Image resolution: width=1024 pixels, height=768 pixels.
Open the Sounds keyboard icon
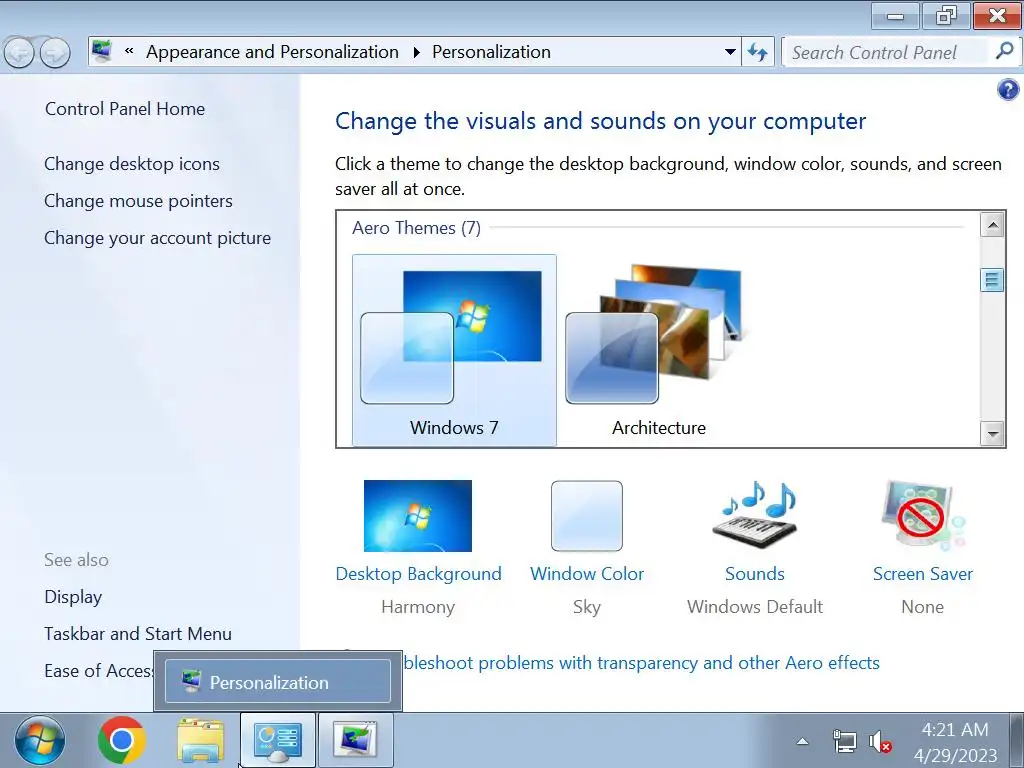(x=754, y=516)
